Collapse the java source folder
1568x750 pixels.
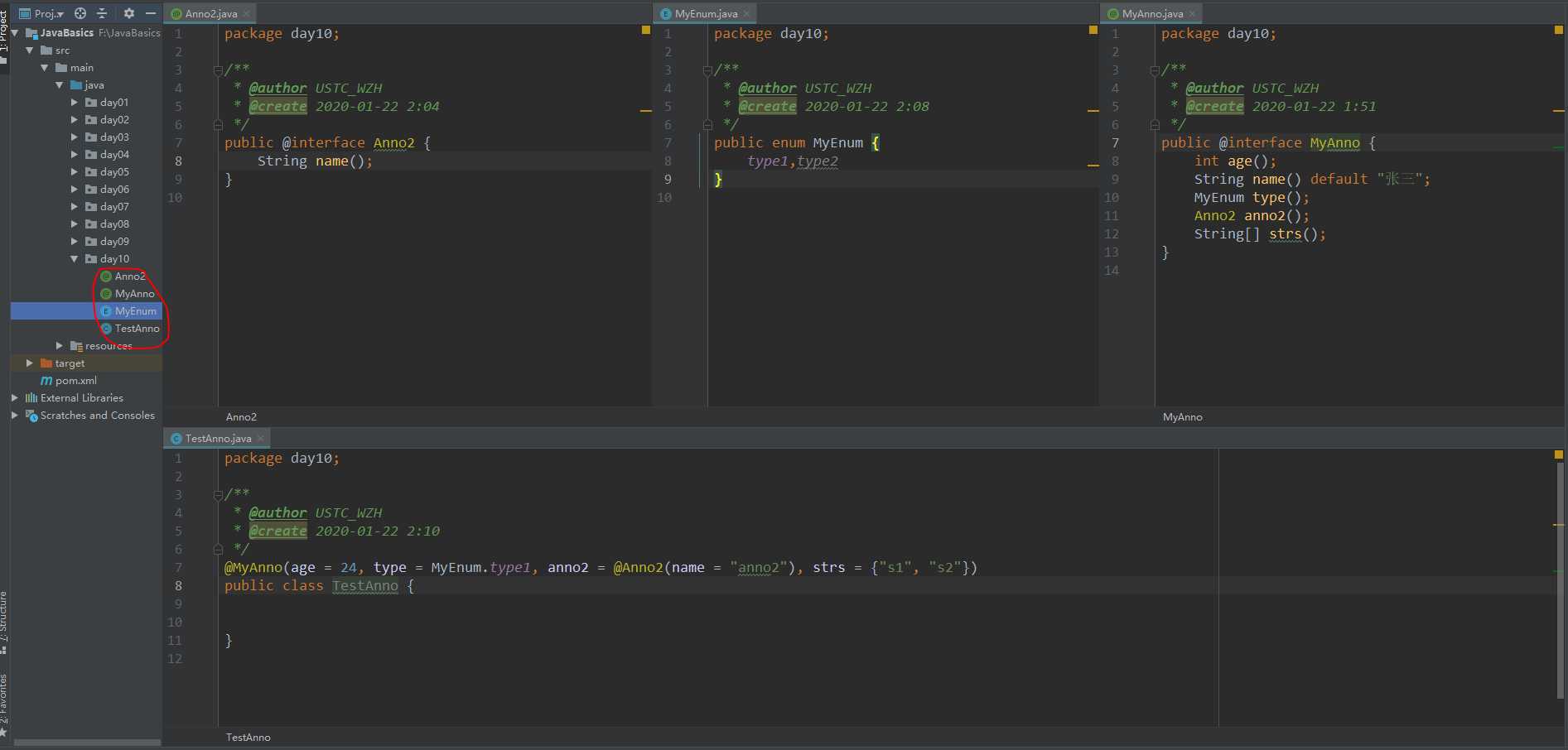pos(60,84)
